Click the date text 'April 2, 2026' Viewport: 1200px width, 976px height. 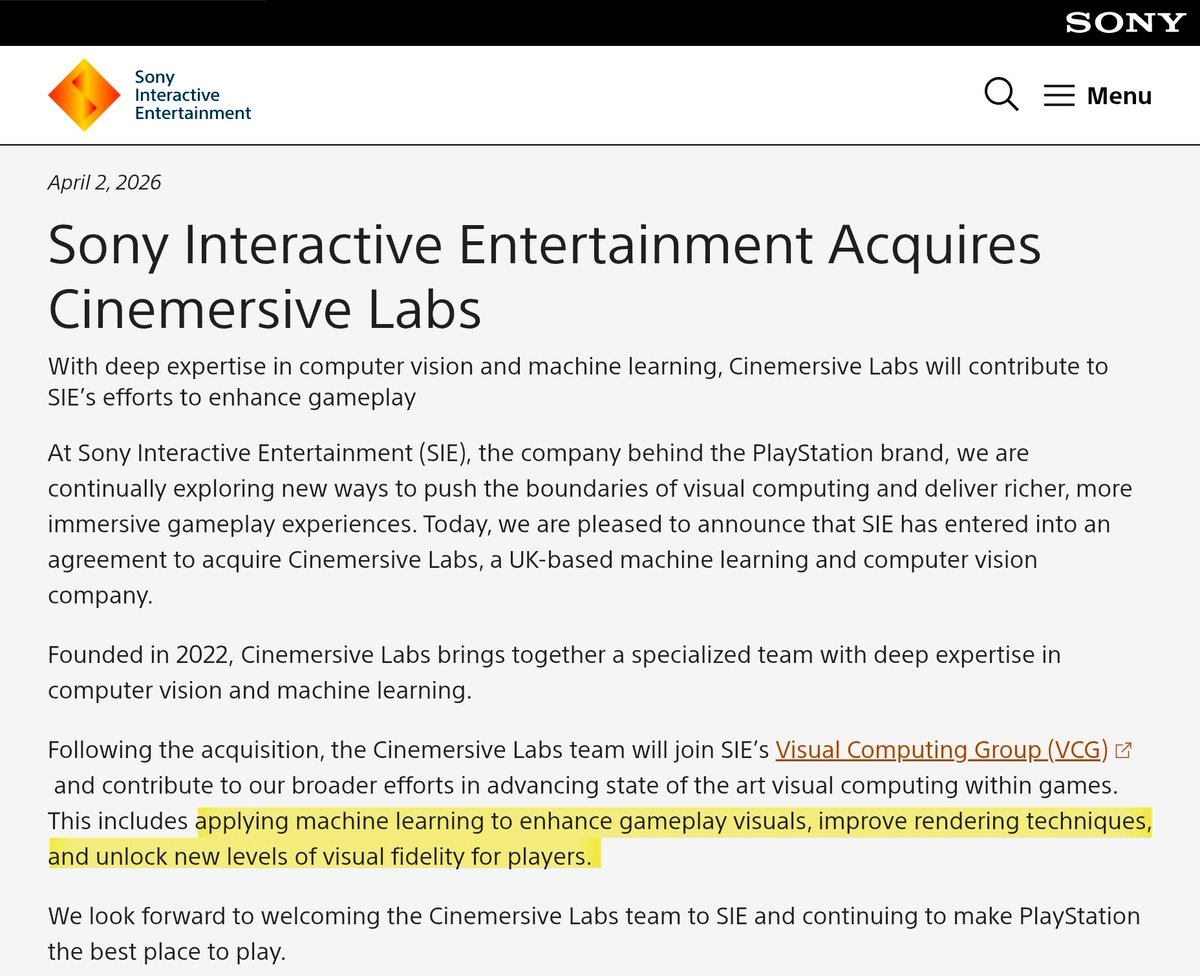[104, 182]
